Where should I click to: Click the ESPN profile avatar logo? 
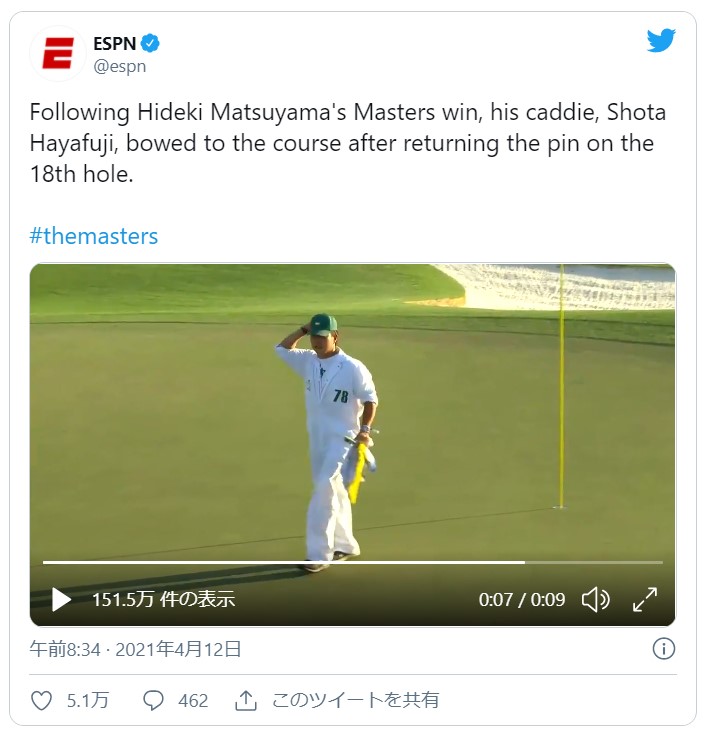point(58,54)
